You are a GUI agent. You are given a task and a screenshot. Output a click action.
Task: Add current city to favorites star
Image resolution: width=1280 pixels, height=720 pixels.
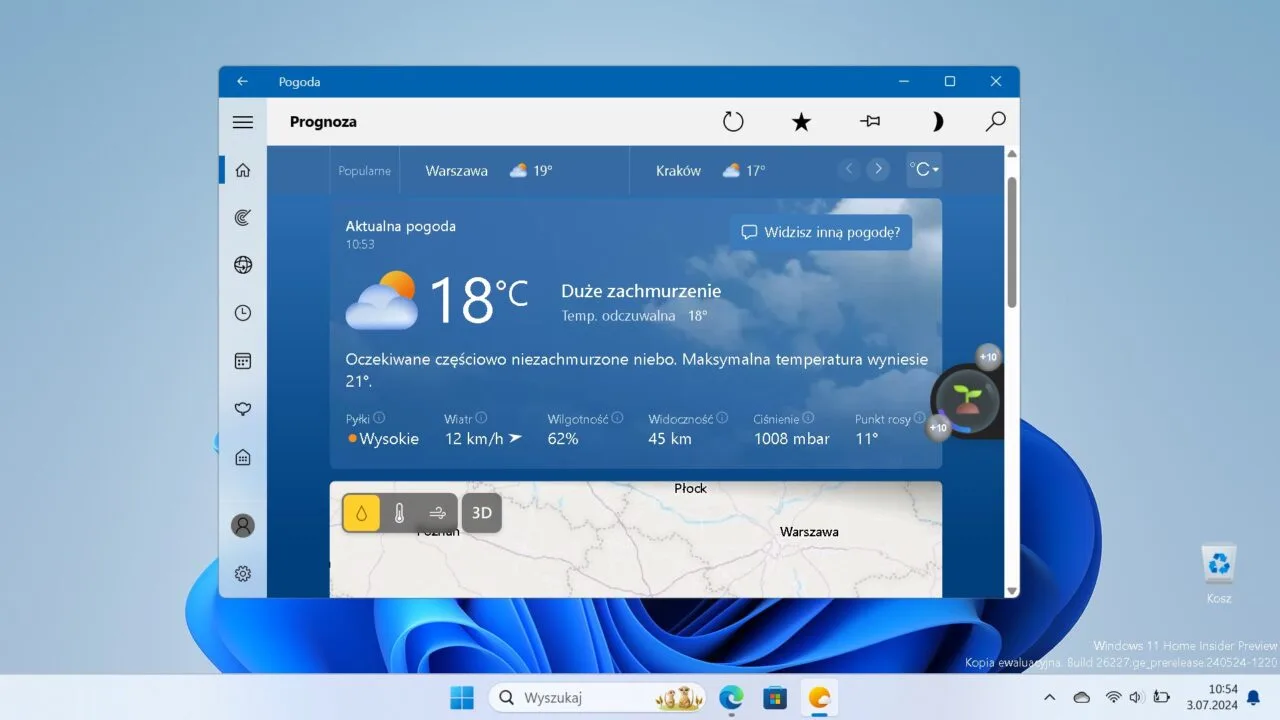click(801, 121)
